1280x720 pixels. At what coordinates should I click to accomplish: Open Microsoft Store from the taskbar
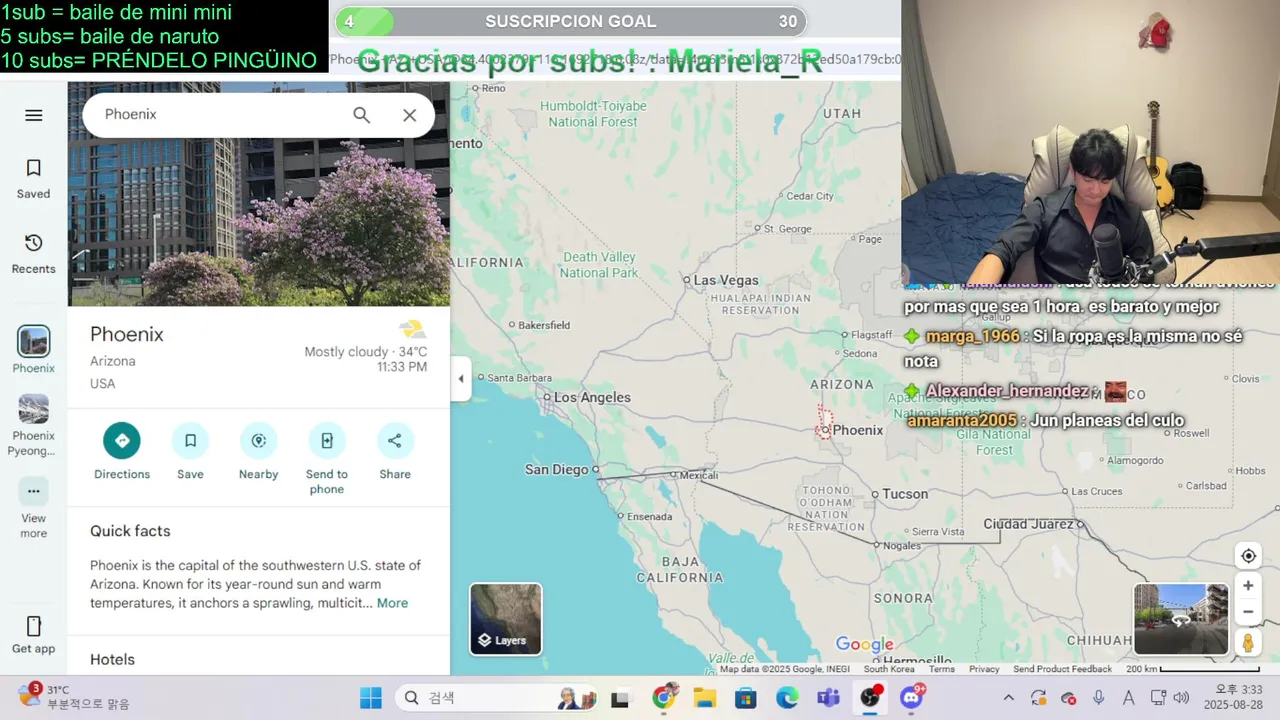[x=745, y=698]
